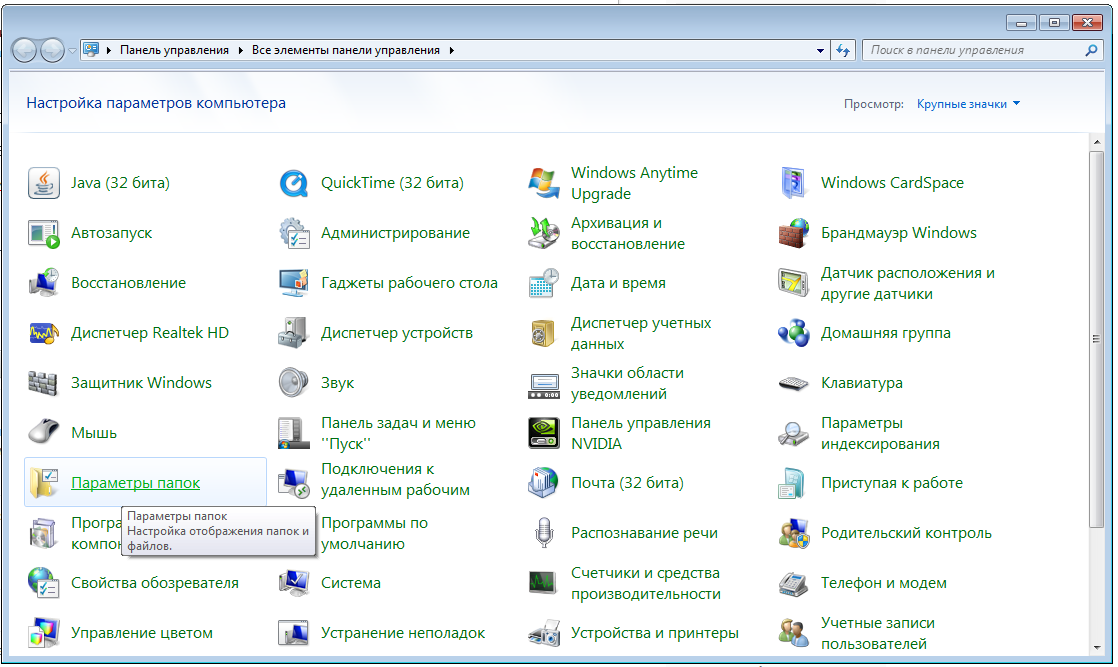
Task: Open Учетные записи пользователей link
Action: tap(877, 633)
